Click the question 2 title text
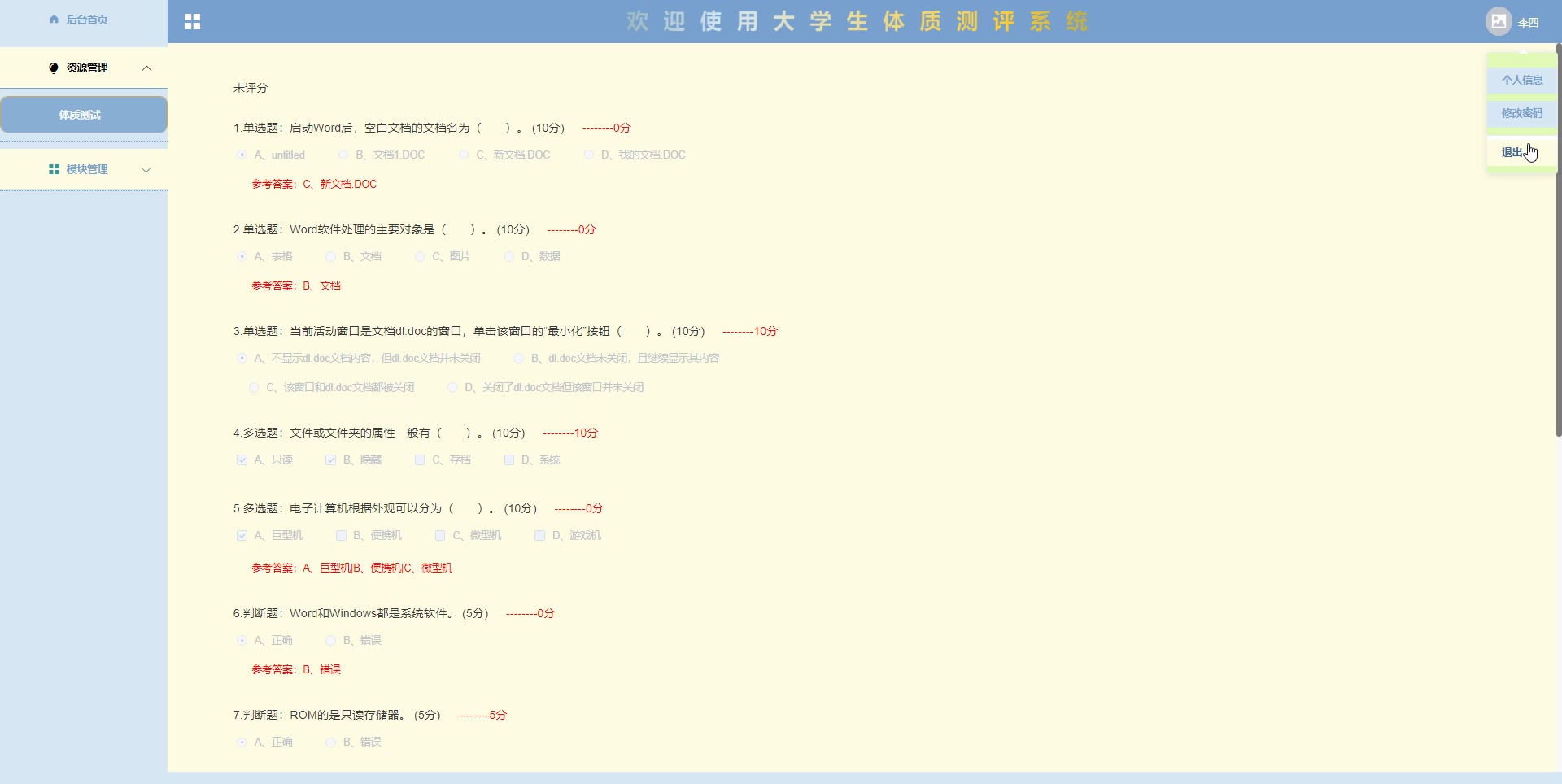 (x=382, y=229)
